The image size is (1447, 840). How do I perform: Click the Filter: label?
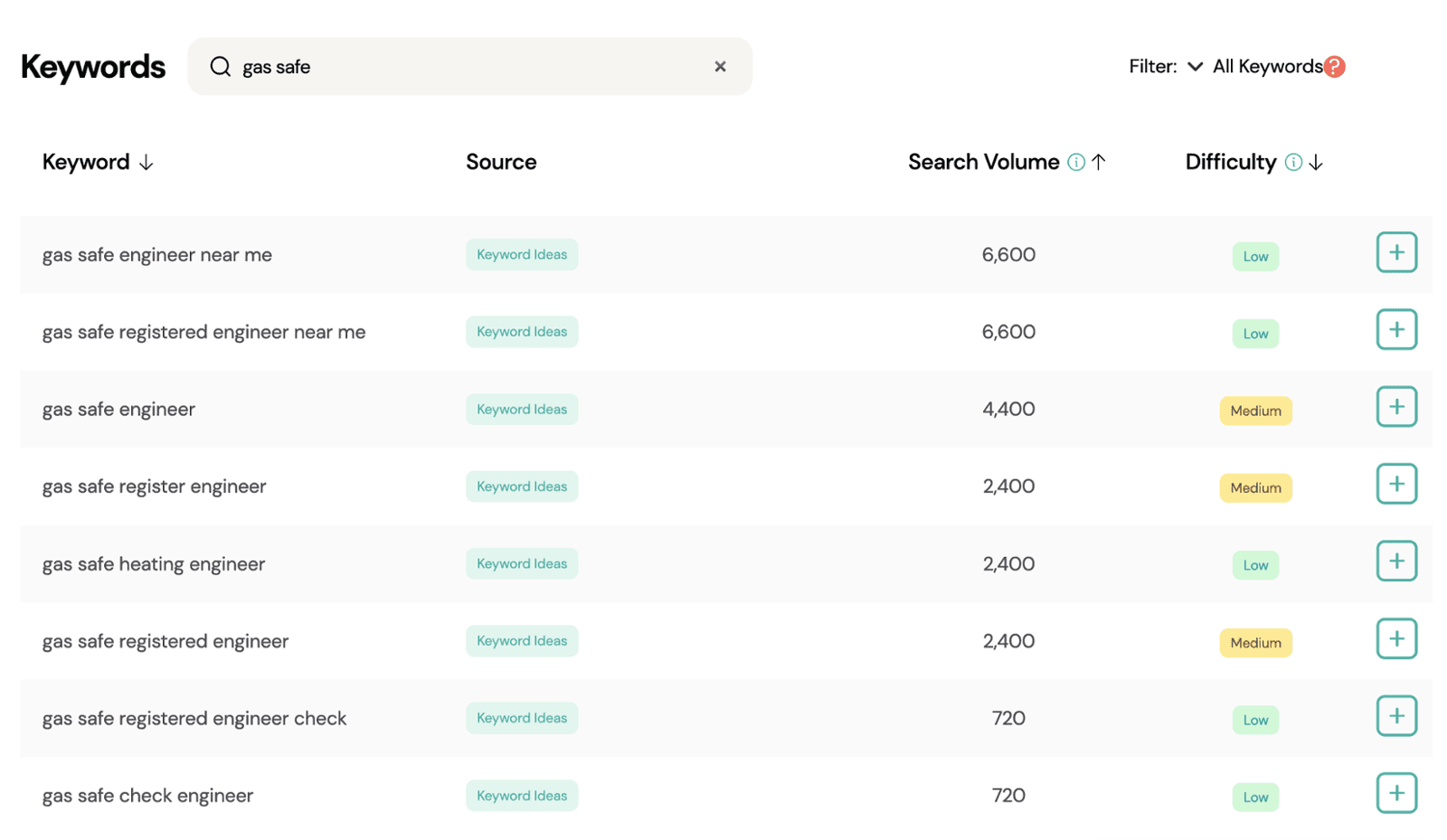coord(1153,66)
